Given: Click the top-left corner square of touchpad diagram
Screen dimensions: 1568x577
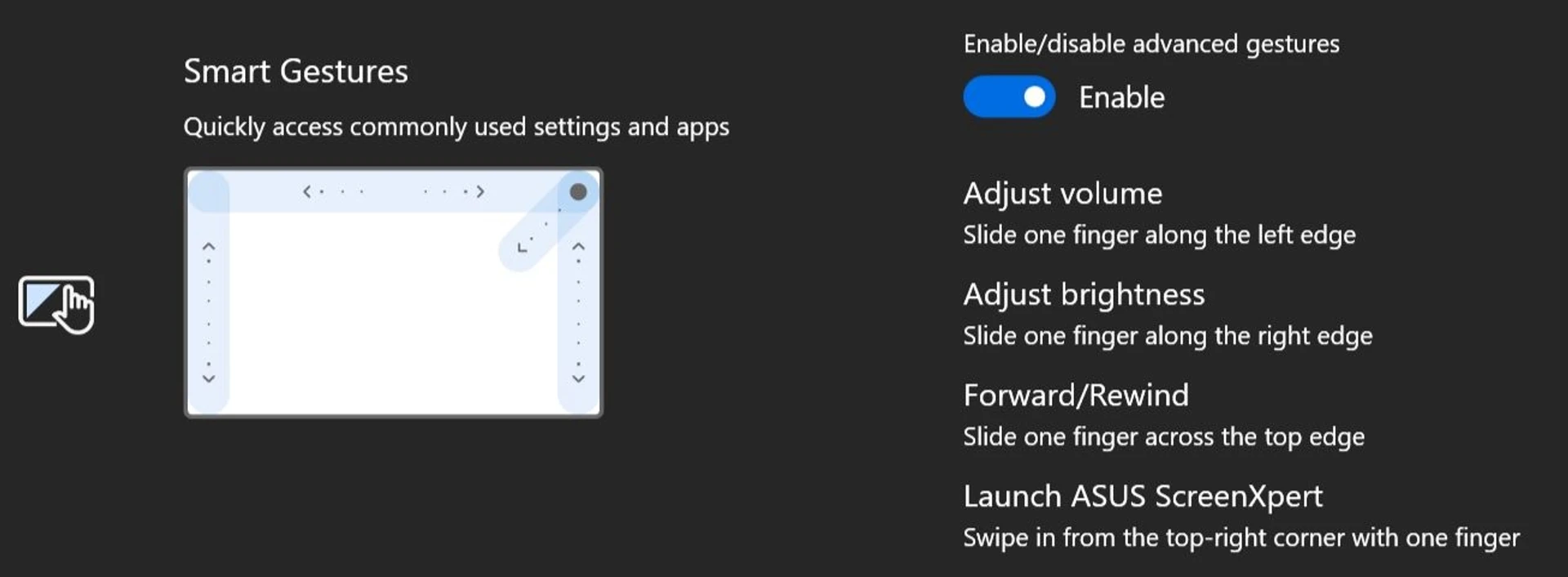Looking at the screenshot, I should tap(209, 192).
